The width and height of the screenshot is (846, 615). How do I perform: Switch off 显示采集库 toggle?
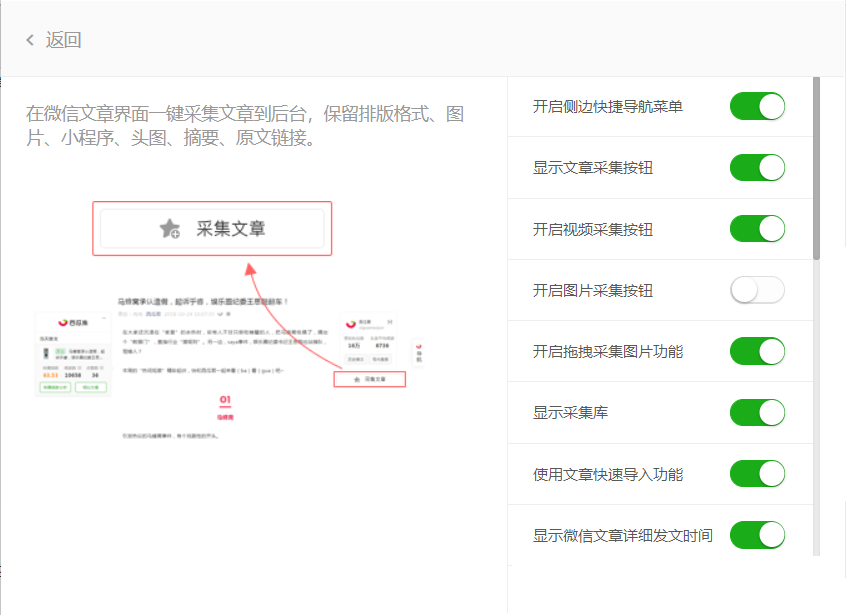coord(757,413)
